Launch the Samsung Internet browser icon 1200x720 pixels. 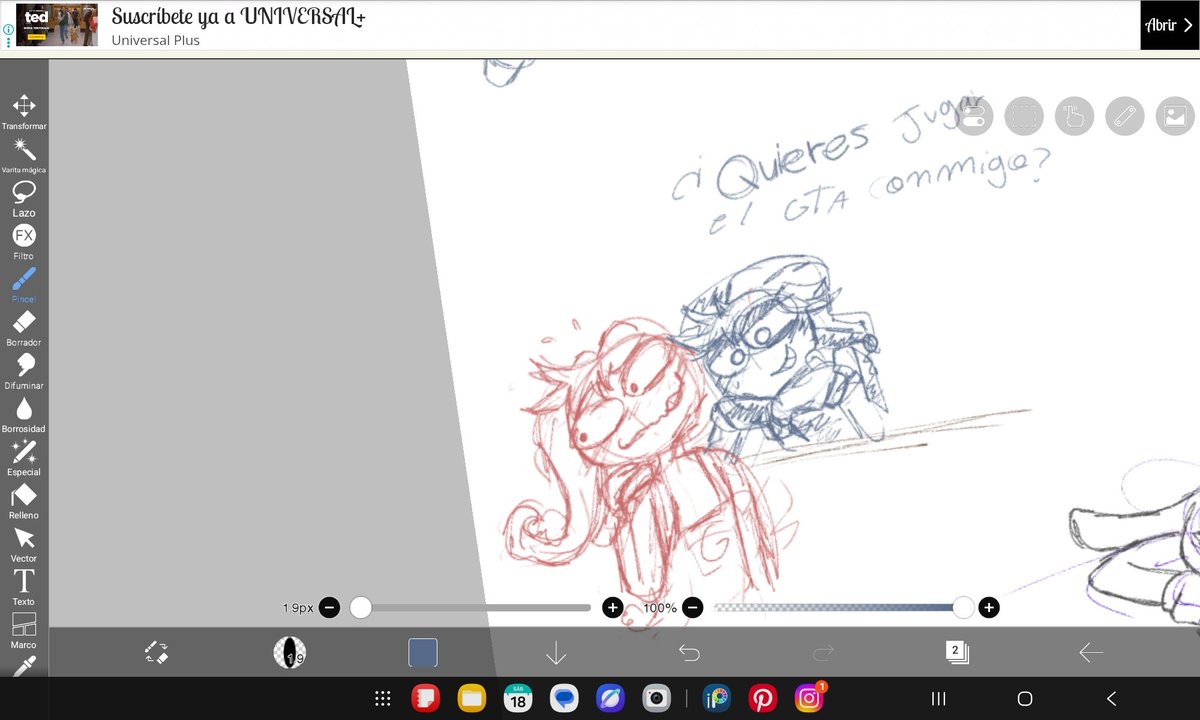click(x=610, y=699)
